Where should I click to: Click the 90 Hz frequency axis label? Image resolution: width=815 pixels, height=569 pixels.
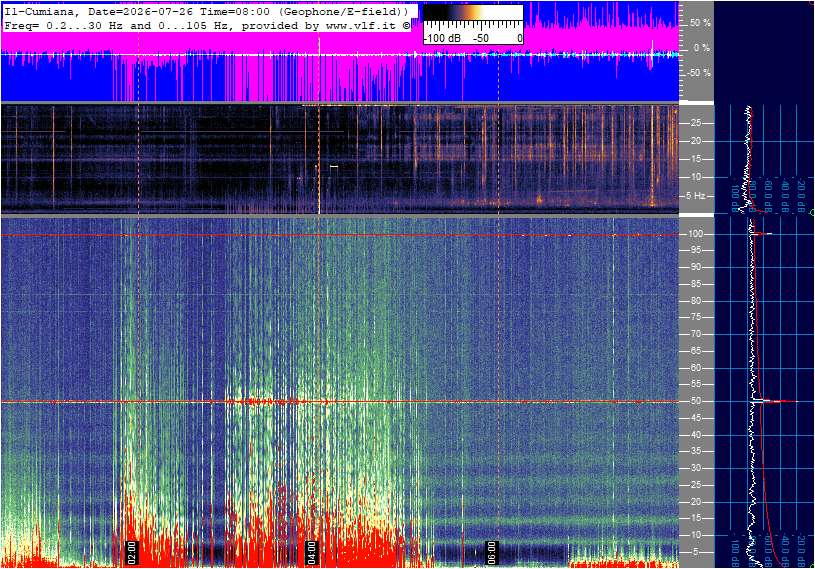click(695, 267)
